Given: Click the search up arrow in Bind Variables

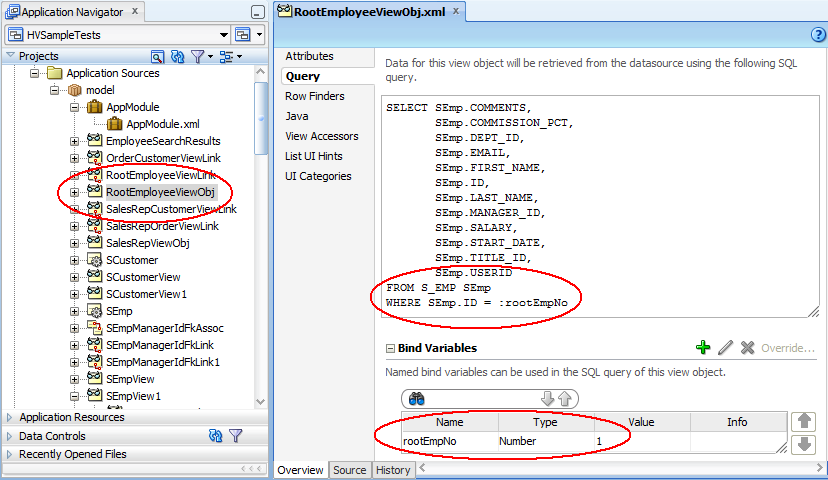Looking at the screenshot, I should (565, 399).
